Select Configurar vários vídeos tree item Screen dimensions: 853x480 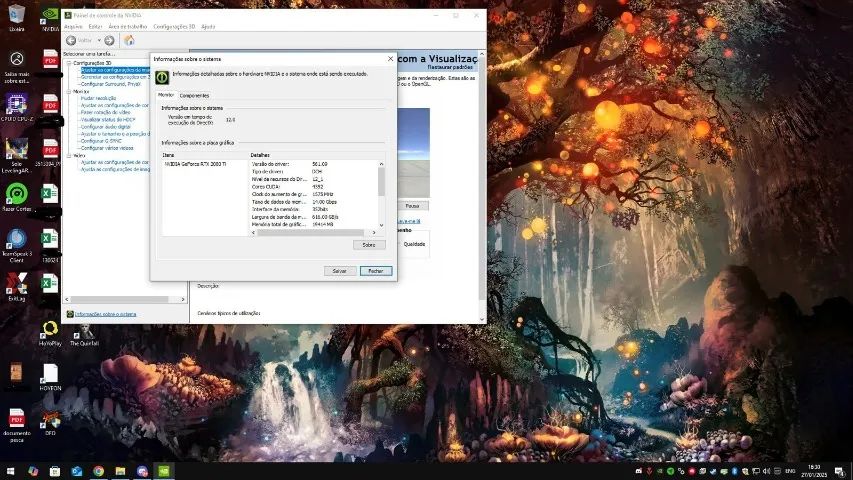(x=107, y=148)
